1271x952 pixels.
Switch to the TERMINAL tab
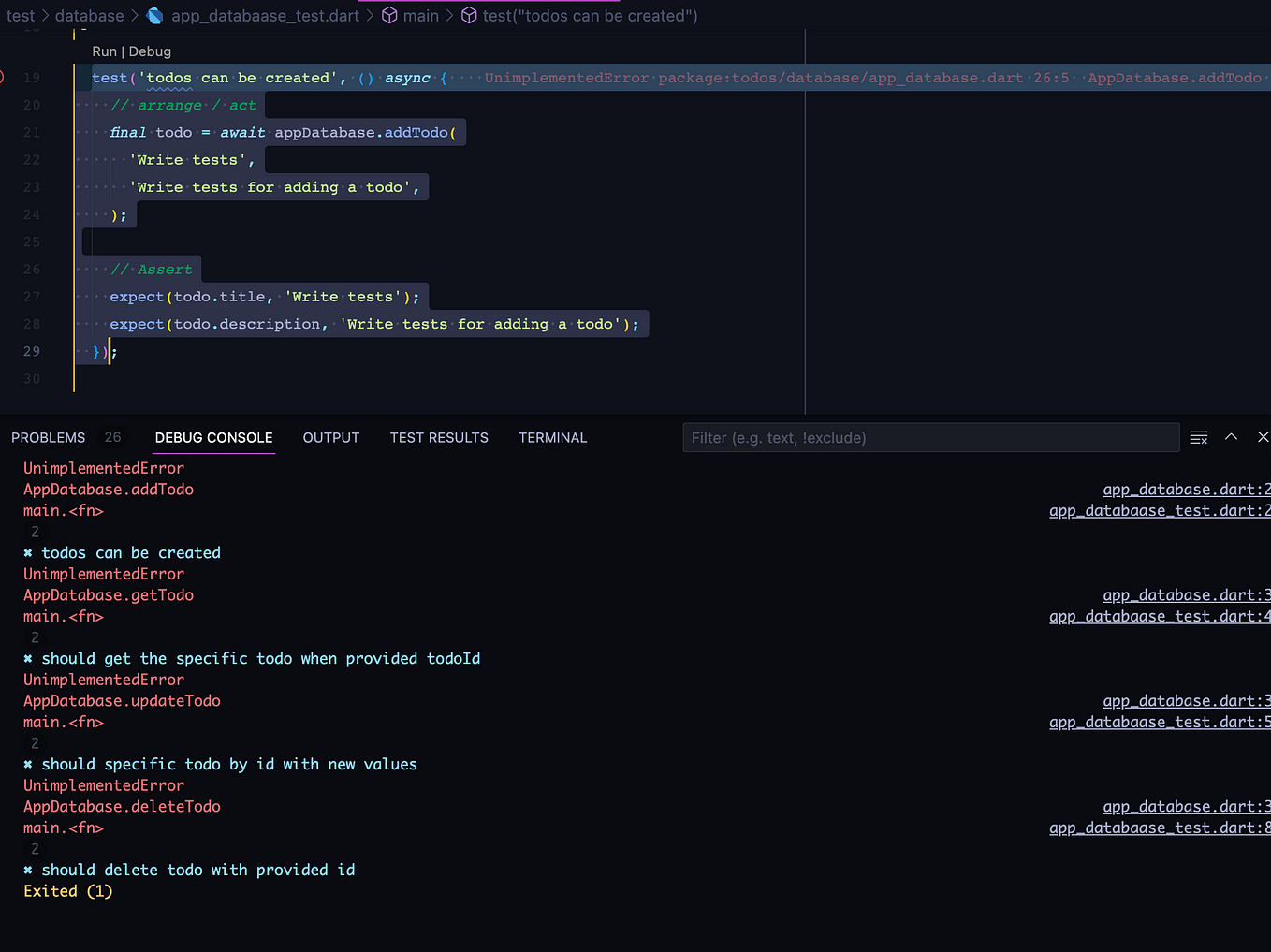click(x=552, y=437)
